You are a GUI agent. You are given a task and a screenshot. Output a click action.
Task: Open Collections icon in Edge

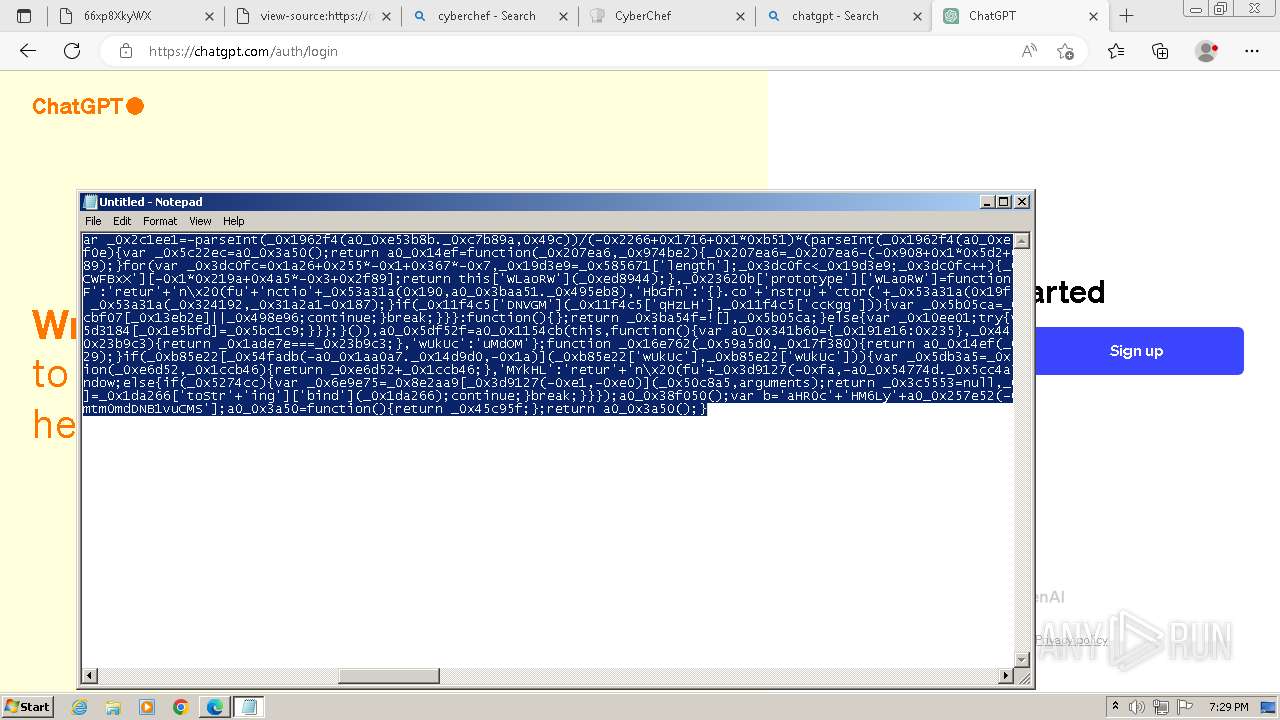coord(1160,51)
